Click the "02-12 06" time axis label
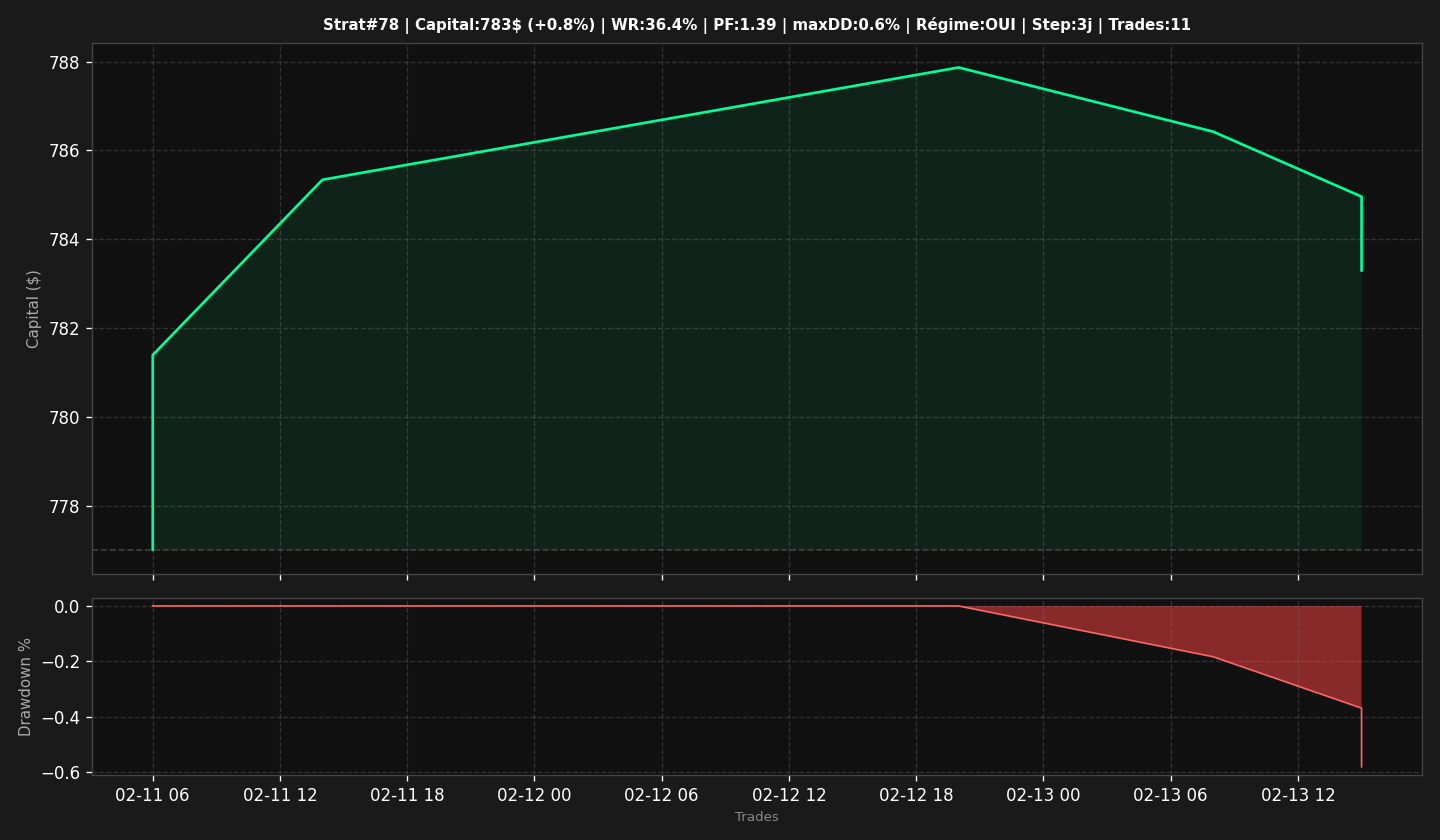The image size is (1440, 840). pyautogui.click(x=662, y=795)
